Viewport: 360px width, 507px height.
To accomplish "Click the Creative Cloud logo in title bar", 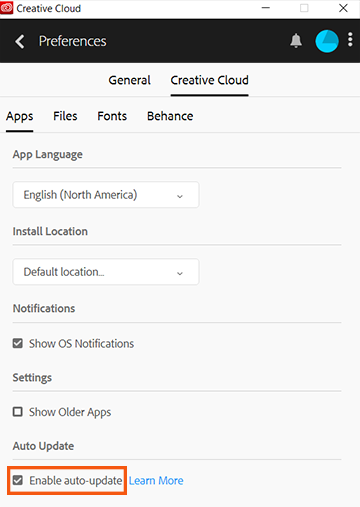I will (x=7, y=8).
